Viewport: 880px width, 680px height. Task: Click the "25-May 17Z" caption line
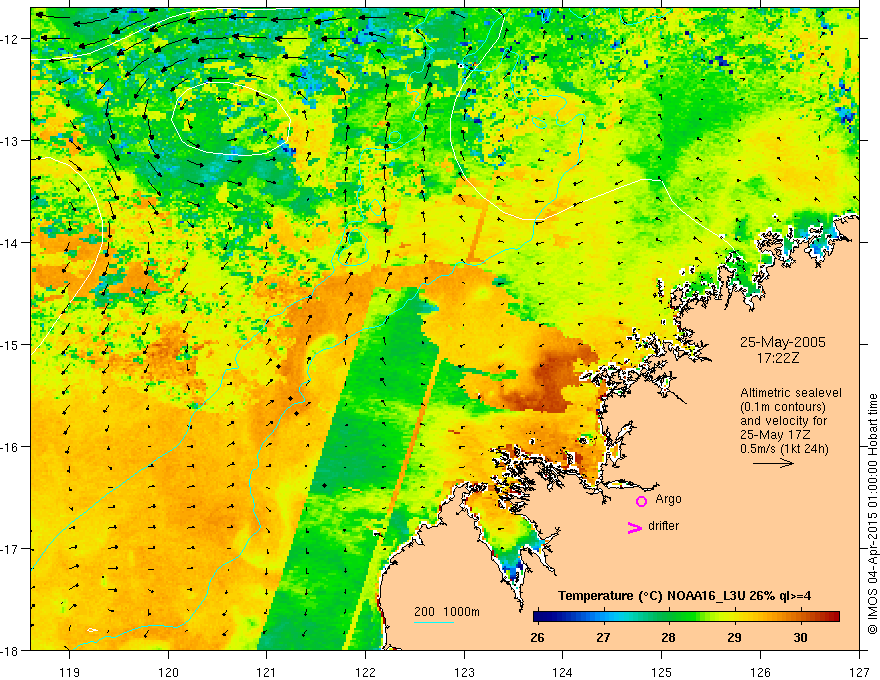(x=775, y=435)
